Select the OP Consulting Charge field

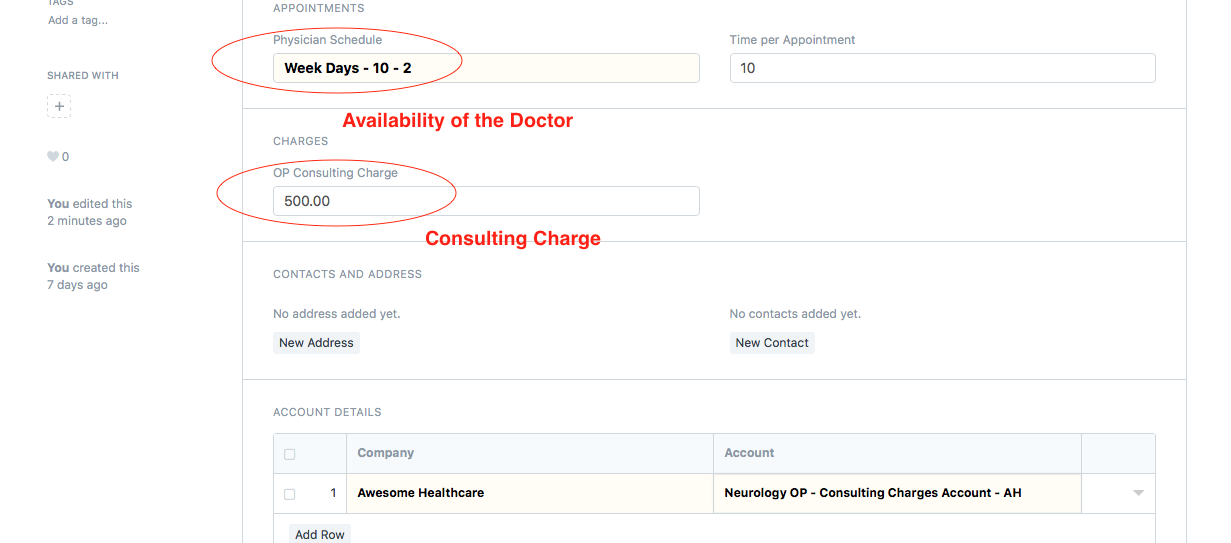[486, 201]
